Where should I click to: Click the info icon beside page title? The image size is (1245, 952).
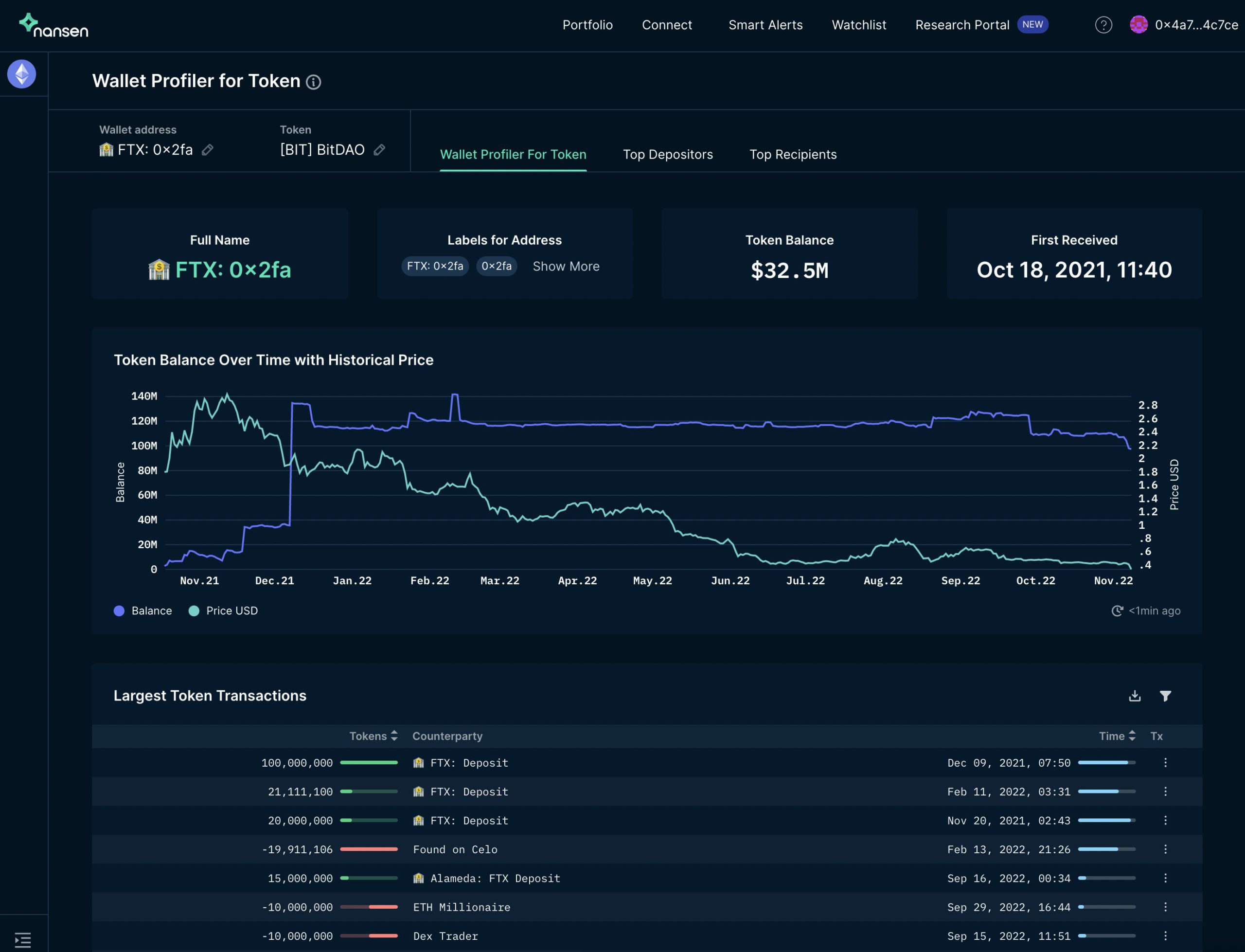tap(313, 83)
